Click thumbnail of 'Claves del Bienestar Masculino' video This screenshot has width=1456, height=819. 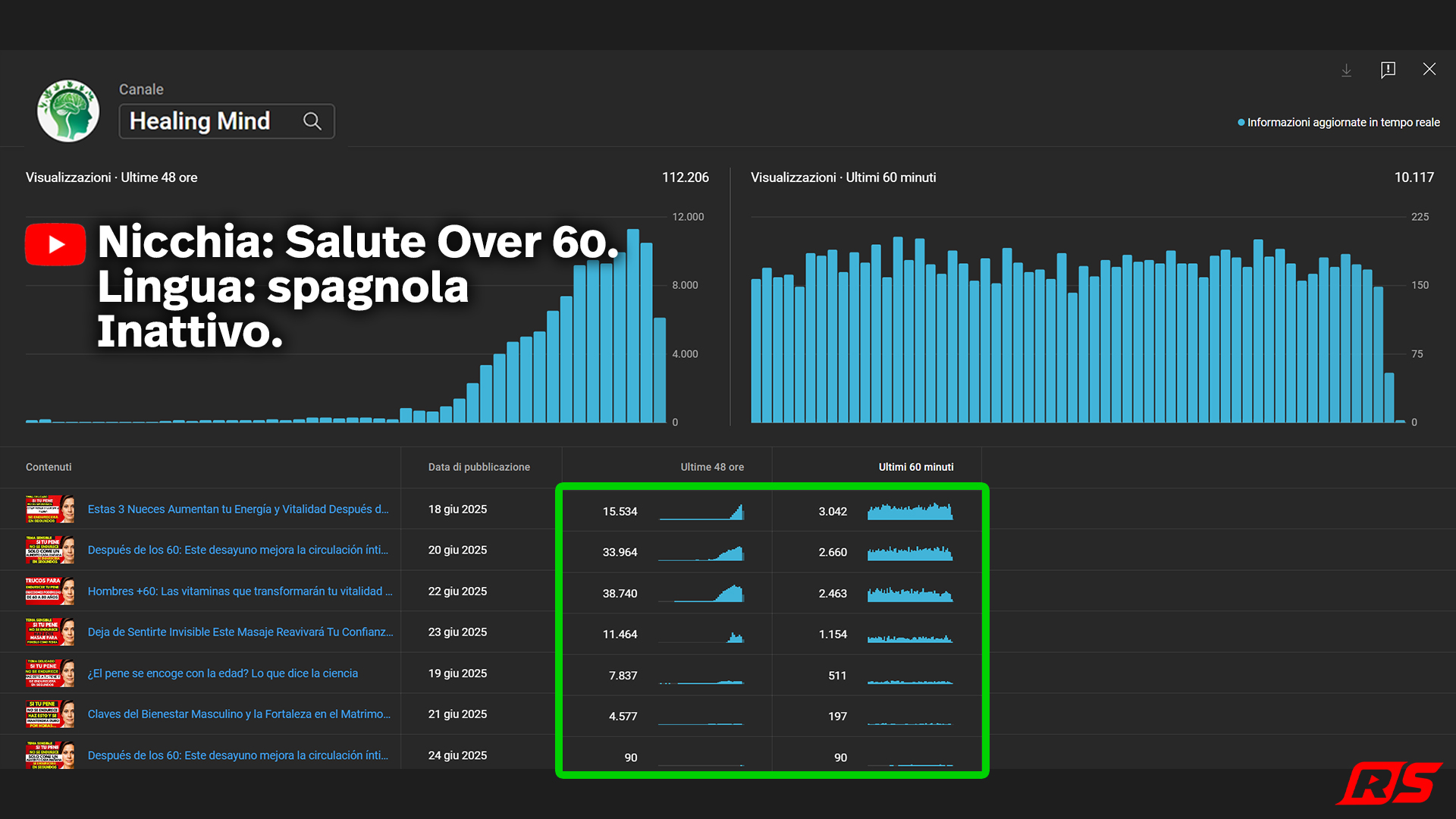[50, 714]
